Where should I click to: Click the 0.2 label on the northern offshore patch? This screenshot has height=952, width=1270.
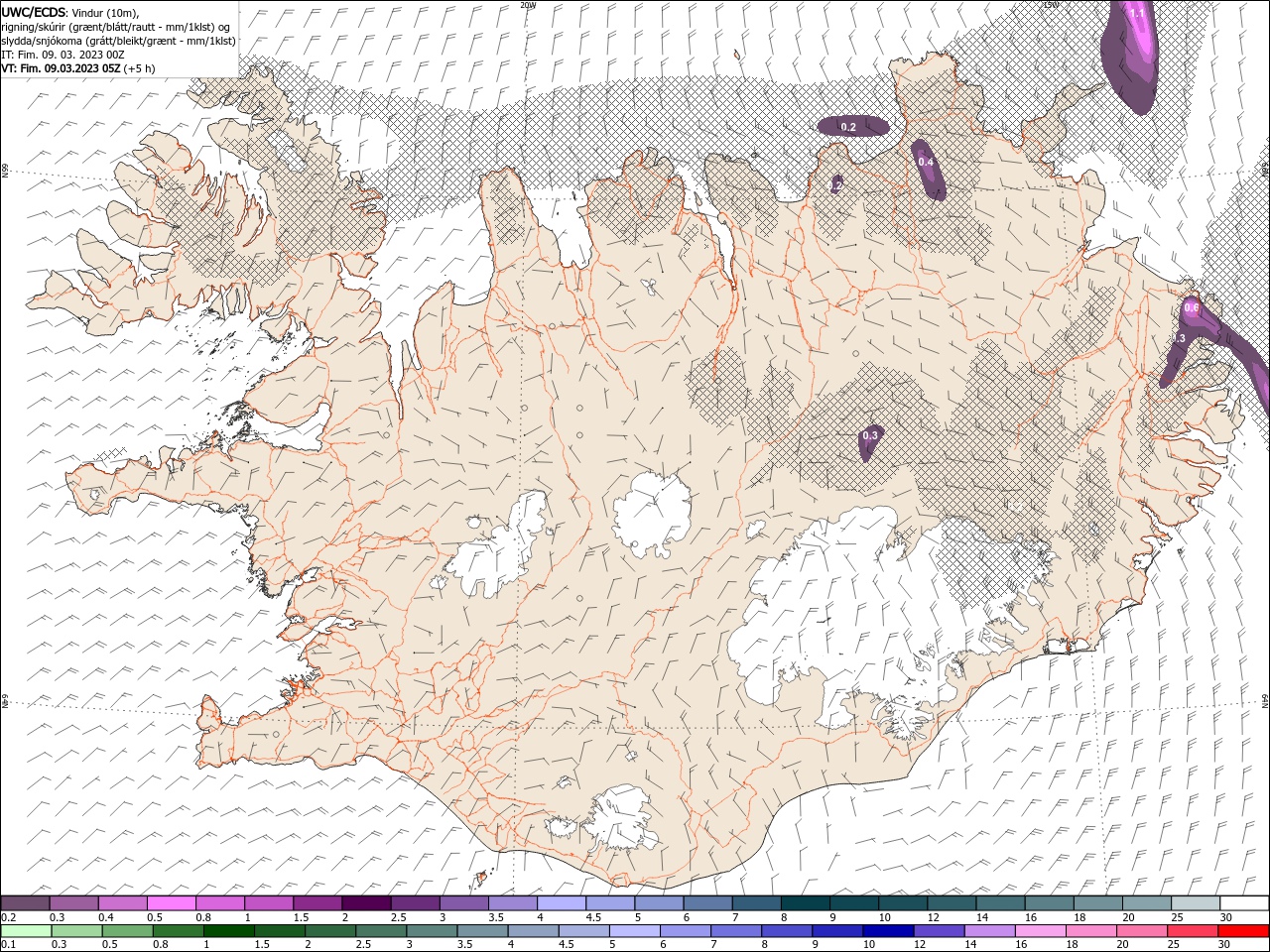(x=848, y=127)
